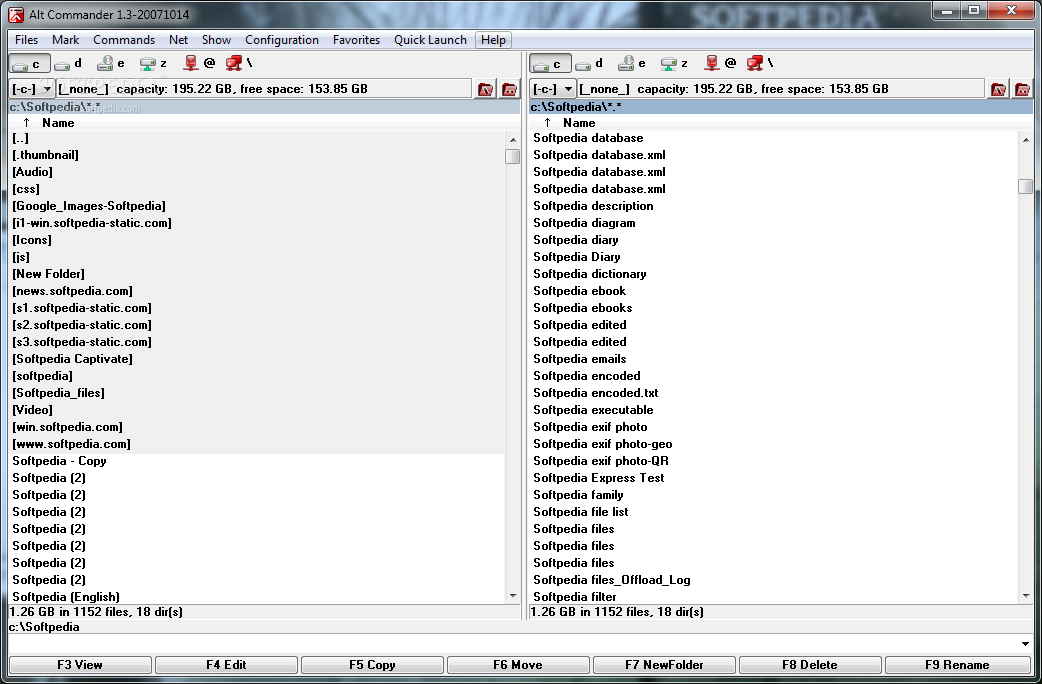Click the F8 Delete button
The image size is (1042, 684).
coord(809,665)
